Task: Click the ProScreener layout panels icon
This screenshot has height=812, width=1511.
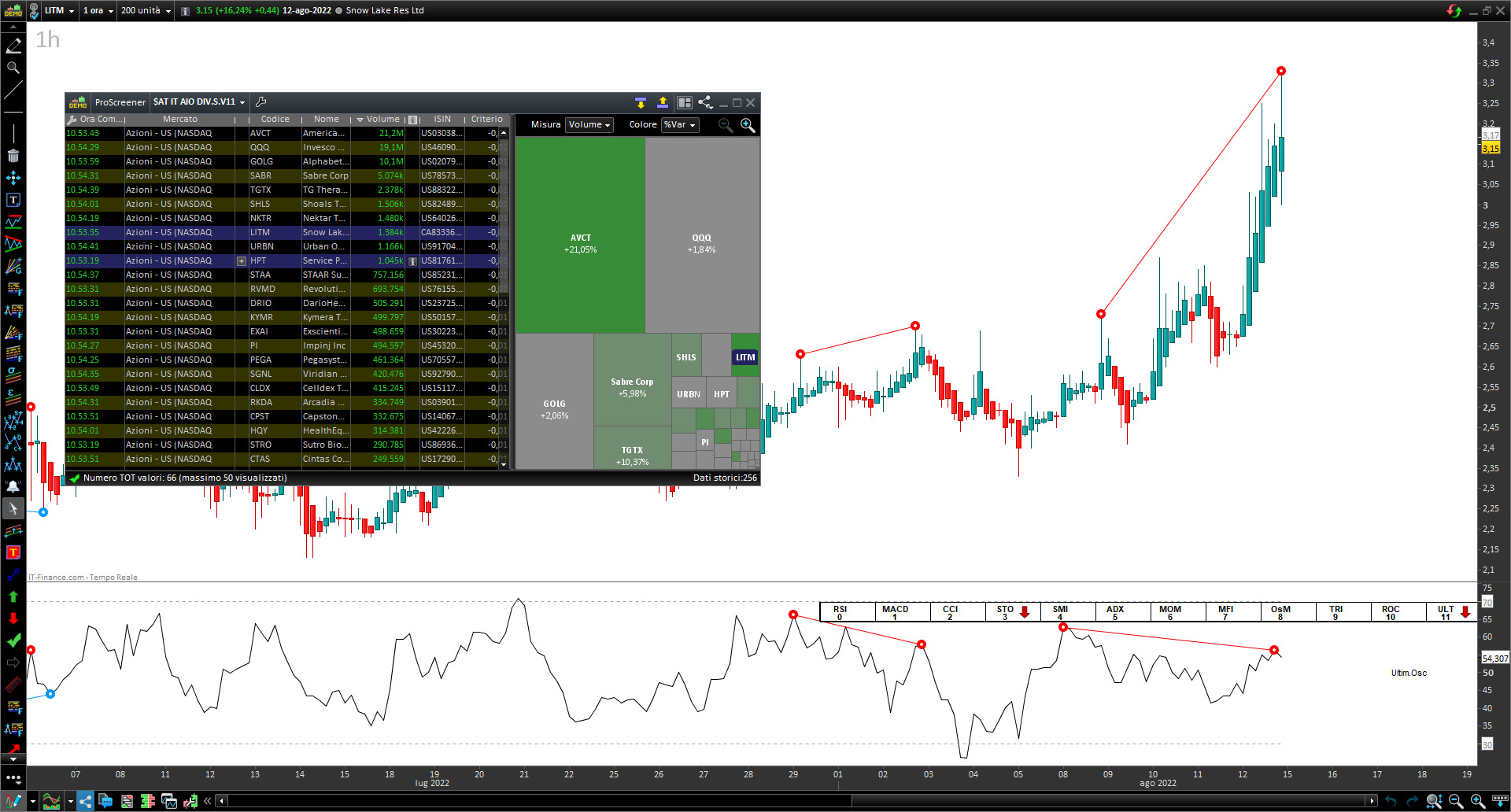Action: pyautogui.click(x=685, y=102)
